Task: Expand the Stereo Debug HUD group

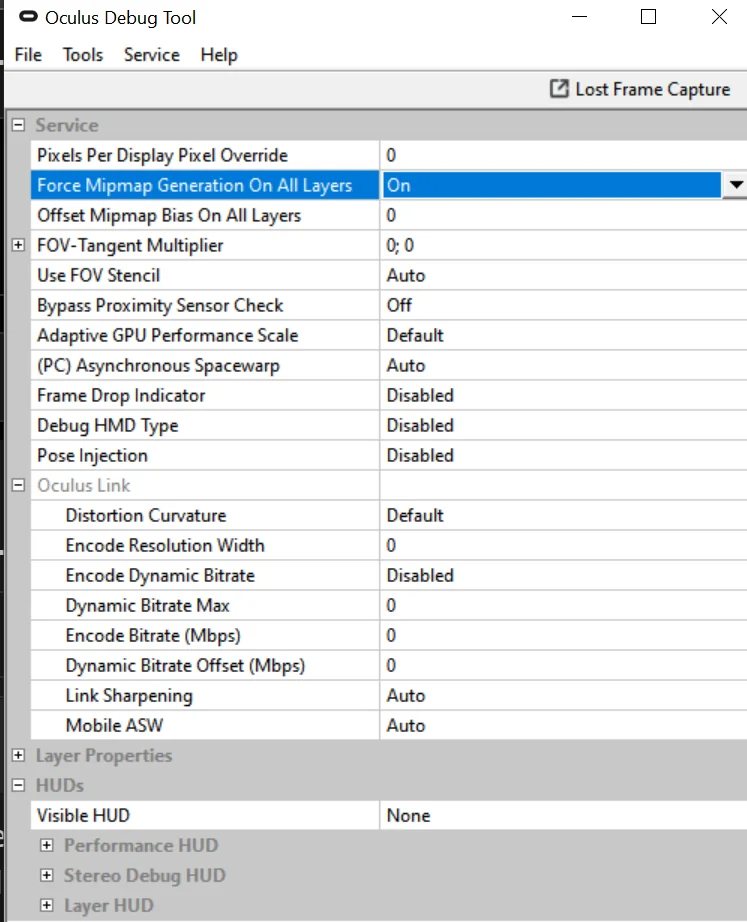Action: tap(46, 875)
